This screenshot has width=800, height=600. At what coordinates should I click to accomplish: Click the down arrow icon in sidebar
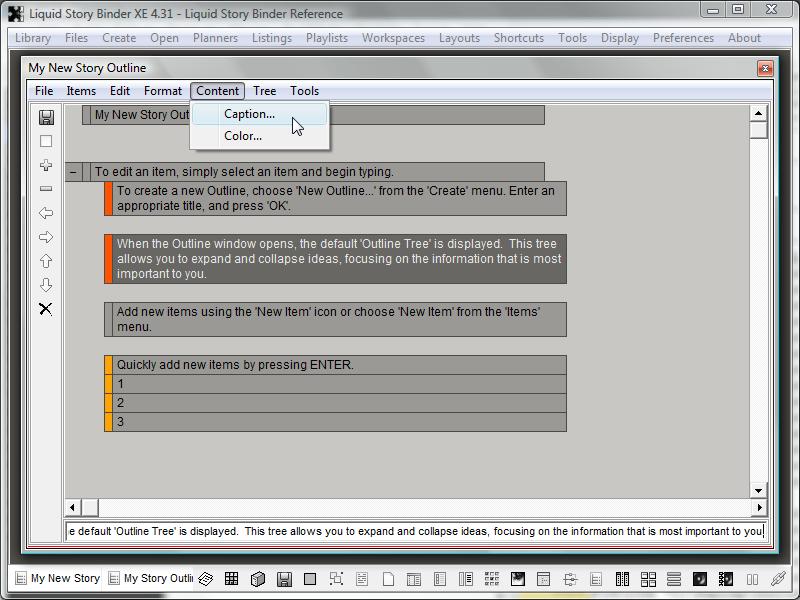[x=46, y=285]
